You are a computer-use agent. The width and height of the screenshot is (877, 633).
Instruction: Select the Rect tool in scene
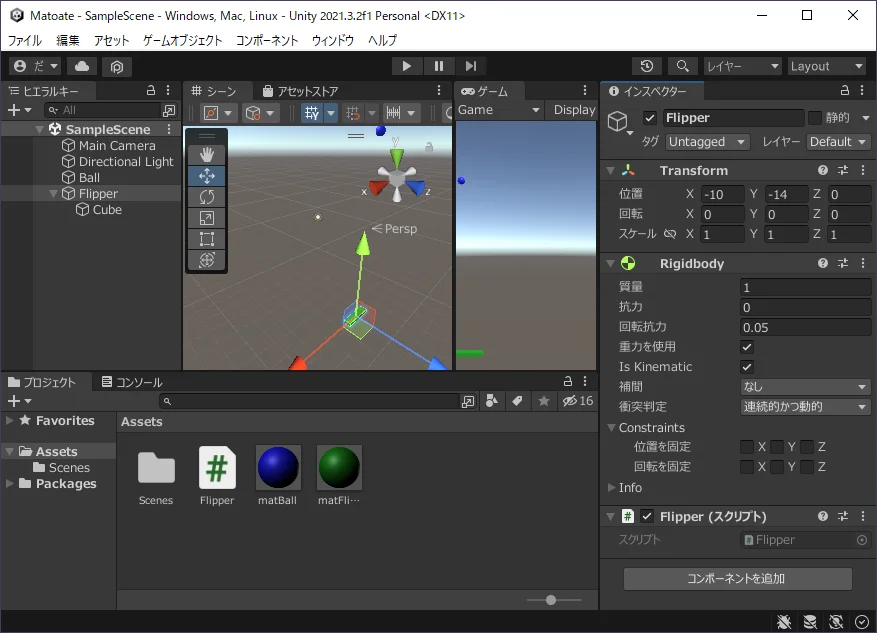tap(207, 239)
